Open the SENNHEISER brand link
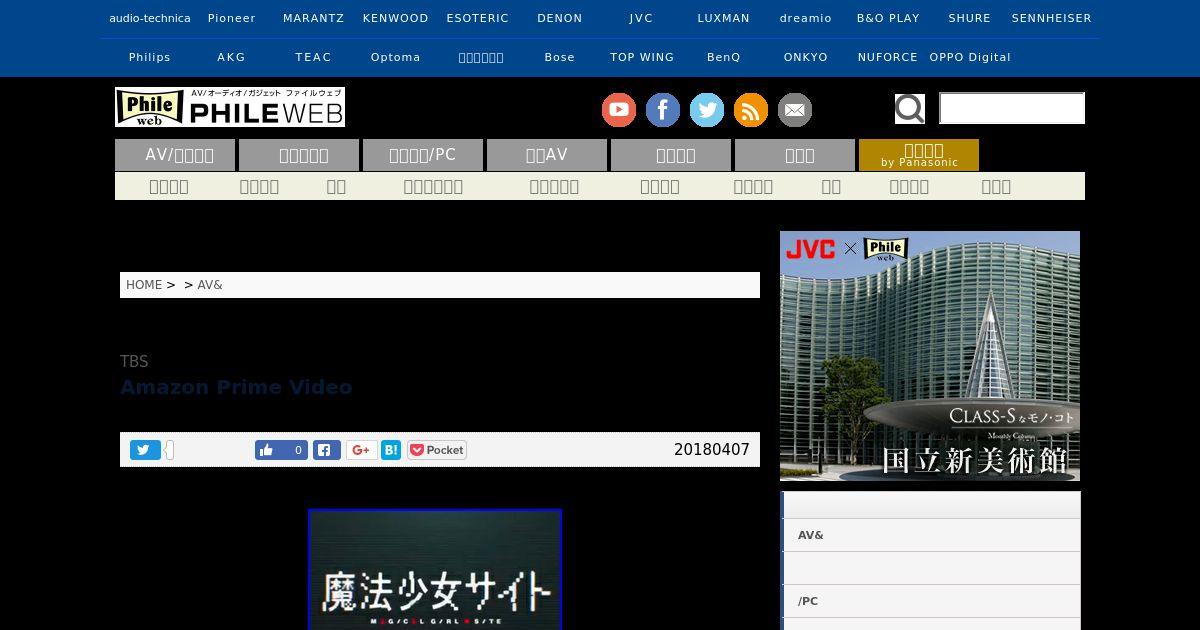This screenshot has width=1200, height=630. (1052, 18)
